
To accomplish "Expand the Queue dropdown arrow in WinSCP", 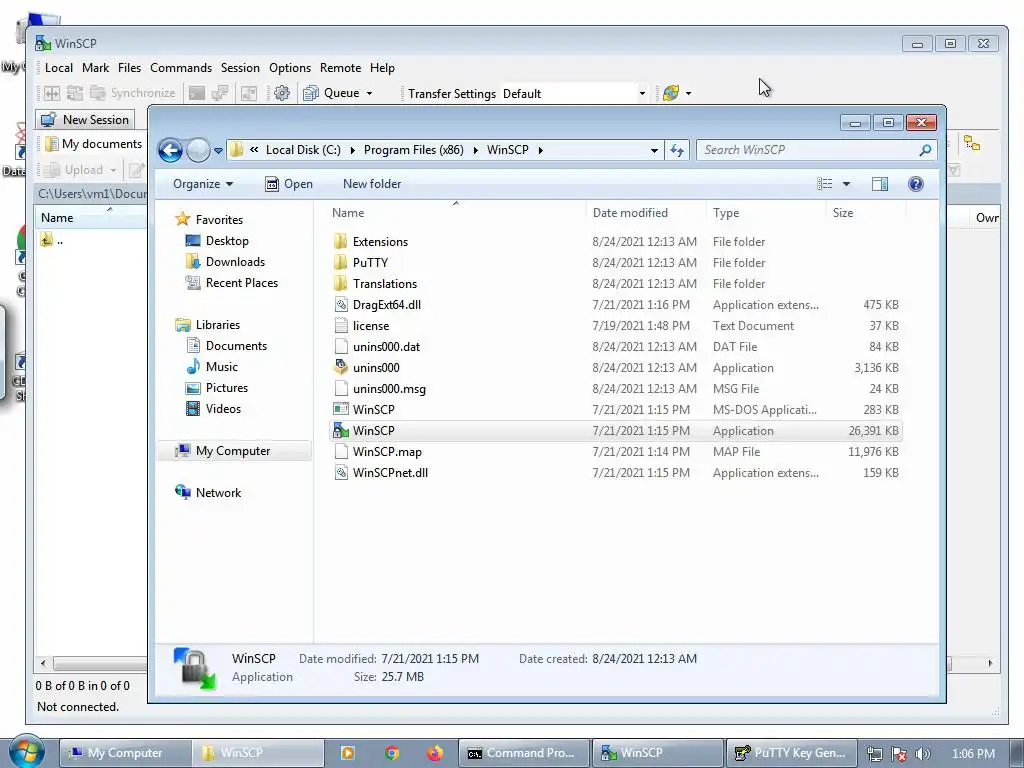I will point(370,93).
